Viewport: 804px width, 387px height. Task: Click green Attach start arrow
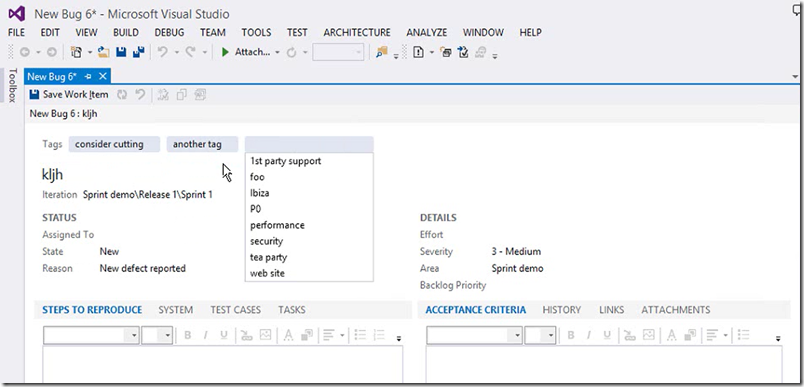[225, 52]
